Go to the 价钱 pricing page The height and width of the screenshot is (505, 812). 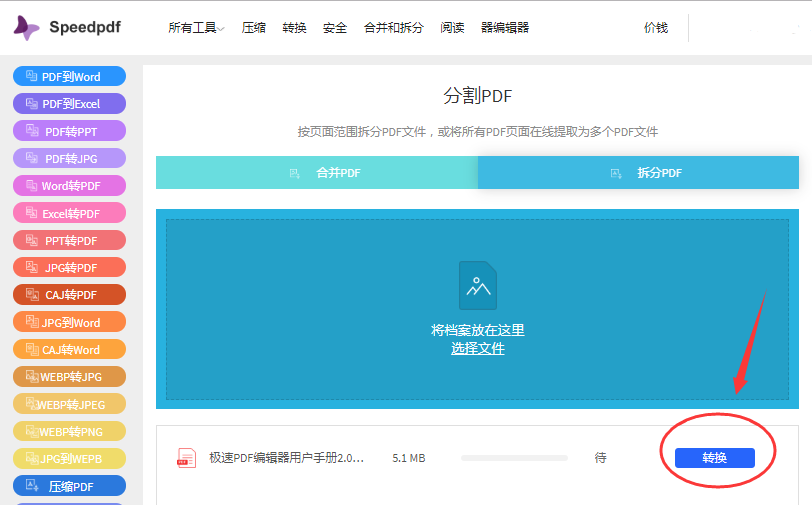tap(656, 27)
